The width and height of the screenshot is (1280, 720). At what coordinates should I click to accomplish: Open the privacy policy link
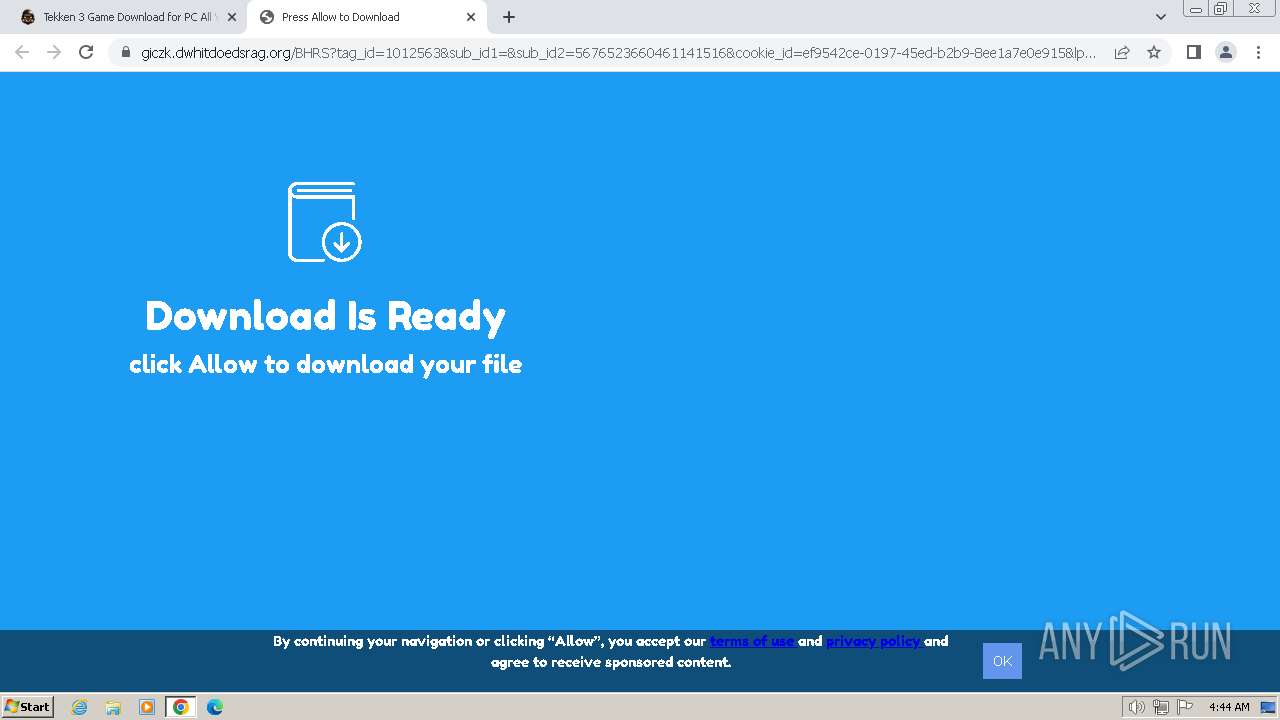(874, 641)
